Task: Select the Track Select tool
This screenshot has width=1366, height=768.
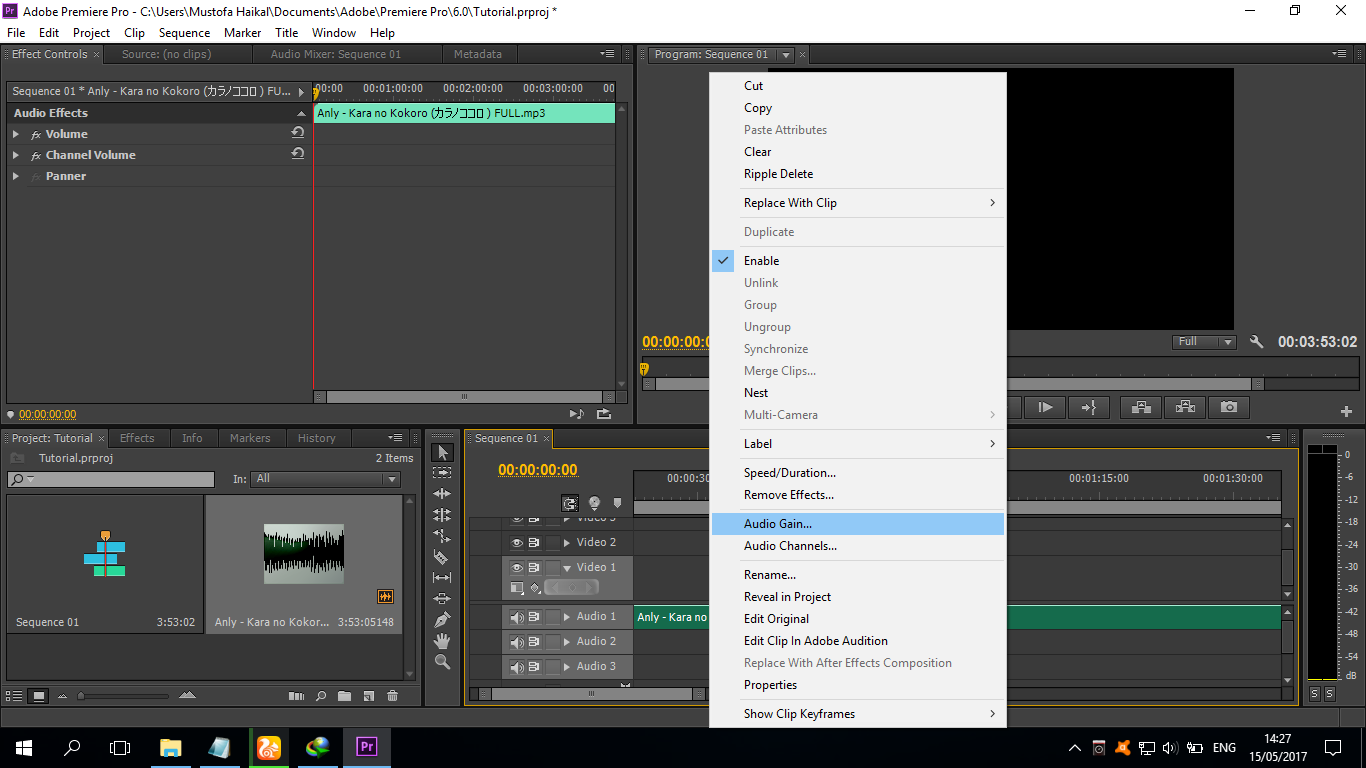Action: [442, 472]
